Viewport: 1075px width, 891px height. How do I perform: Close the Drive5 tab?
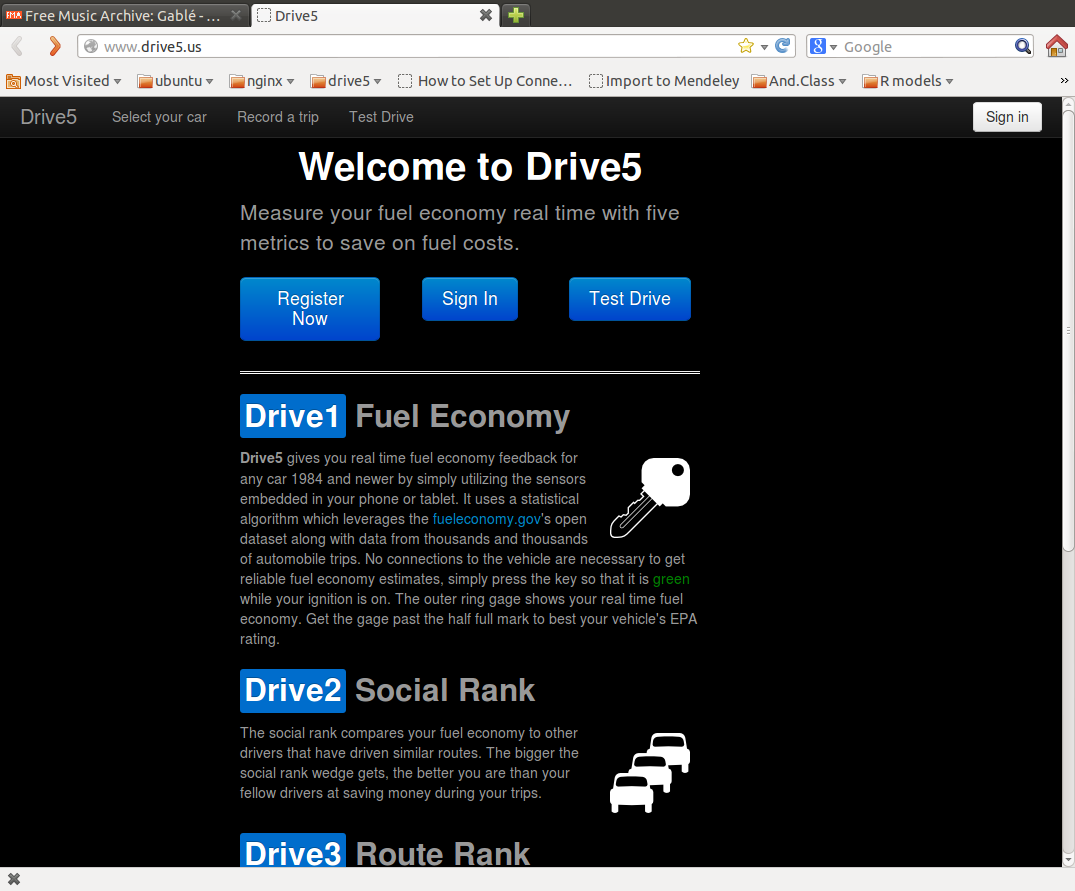pos(485,15)
